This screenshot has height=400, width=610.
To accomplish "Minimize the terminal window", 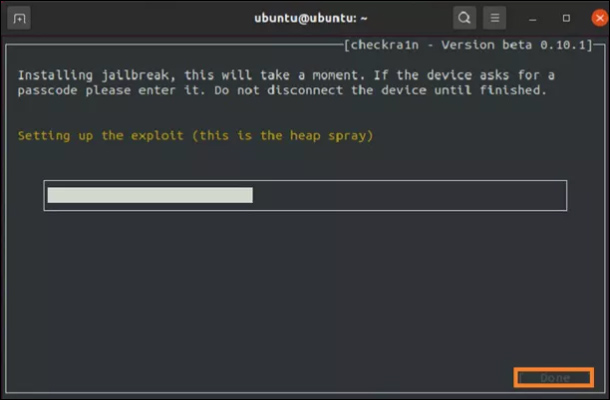I will 539,18.
